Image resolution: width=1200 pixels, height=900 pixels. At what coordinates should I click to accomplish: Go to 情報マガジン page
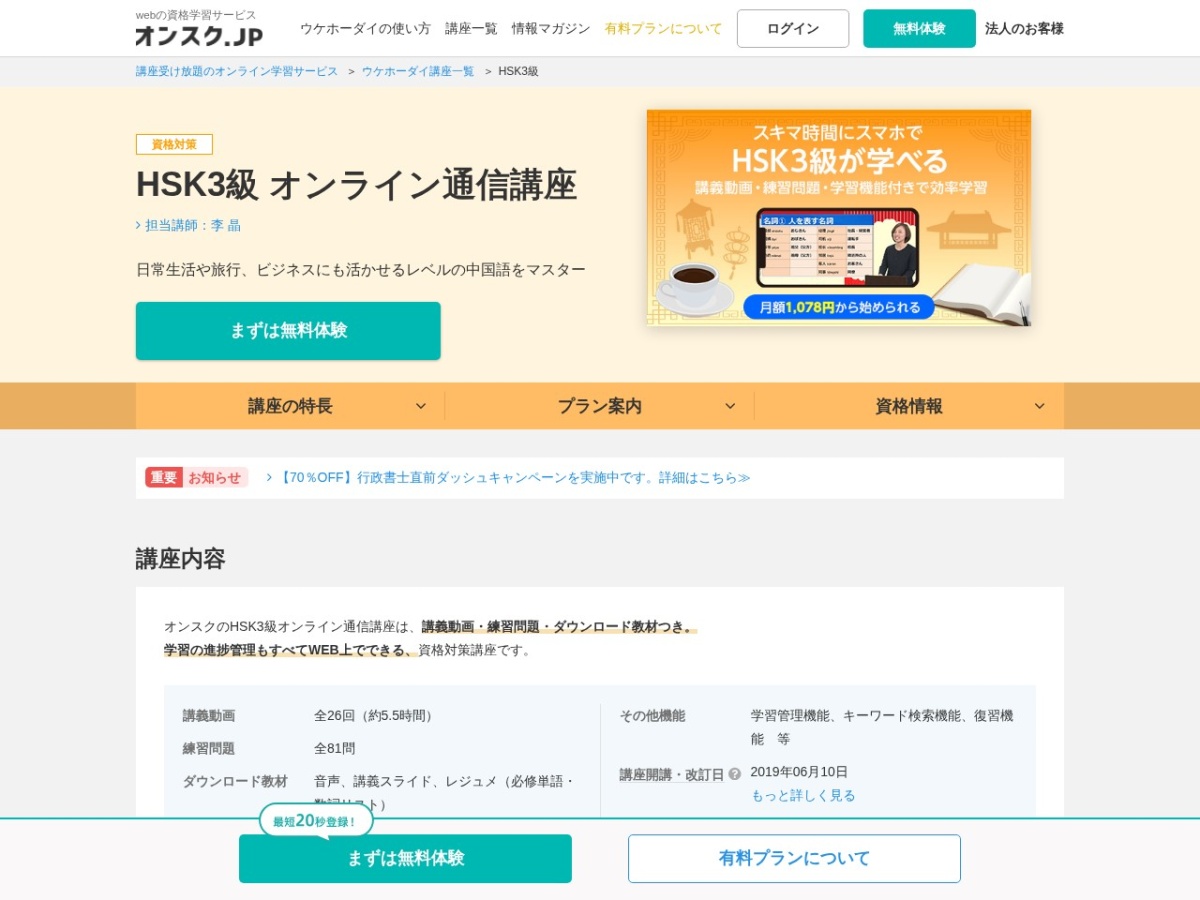click(x=551, y=29)
